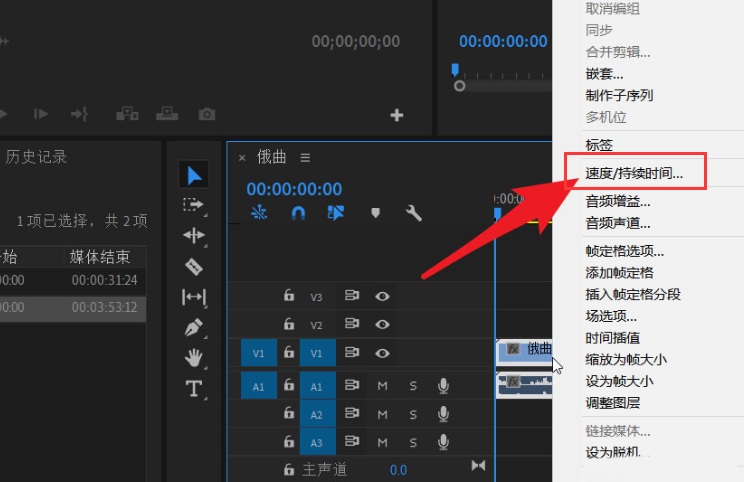The height and width of the screenshot is (482, 744).
Task: Choose 音频增益... from context menu
Action: pos(617,202)
